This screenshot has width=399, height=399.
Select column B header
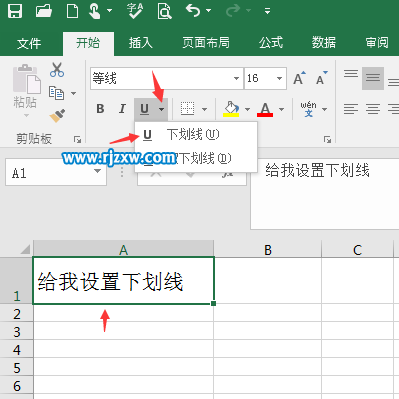(268, 249)
